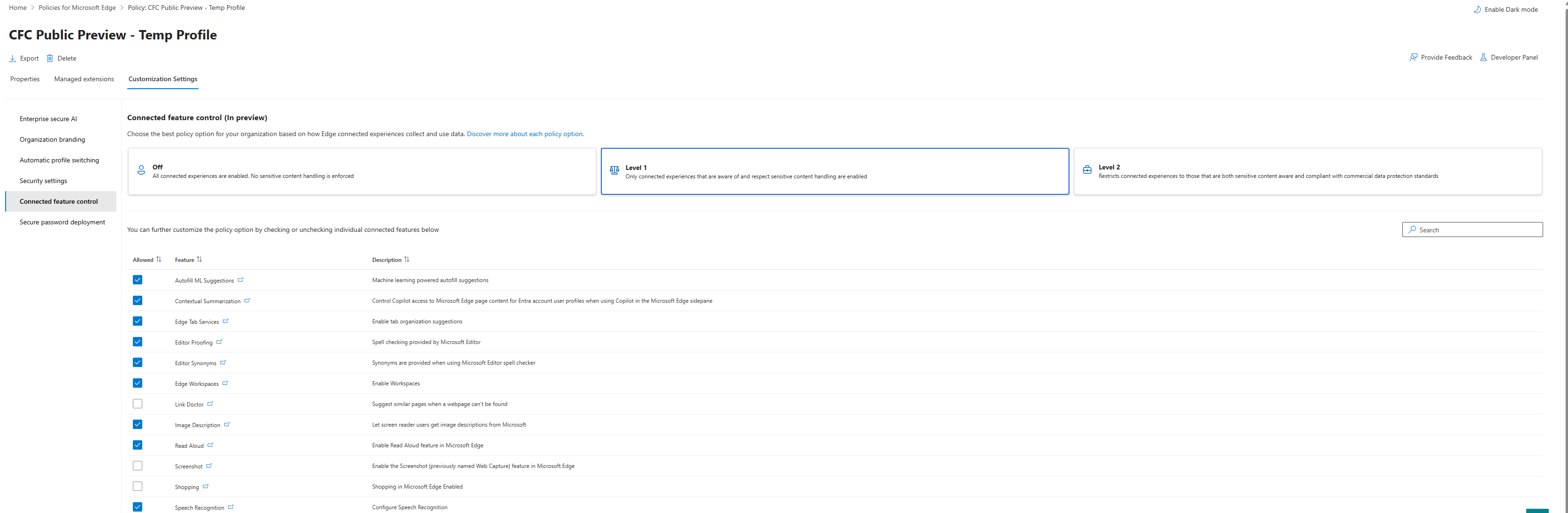Enable the Link Doctor checkbox
The image size is (1568, 513).
pyautogui.click(x=138, y=404)
